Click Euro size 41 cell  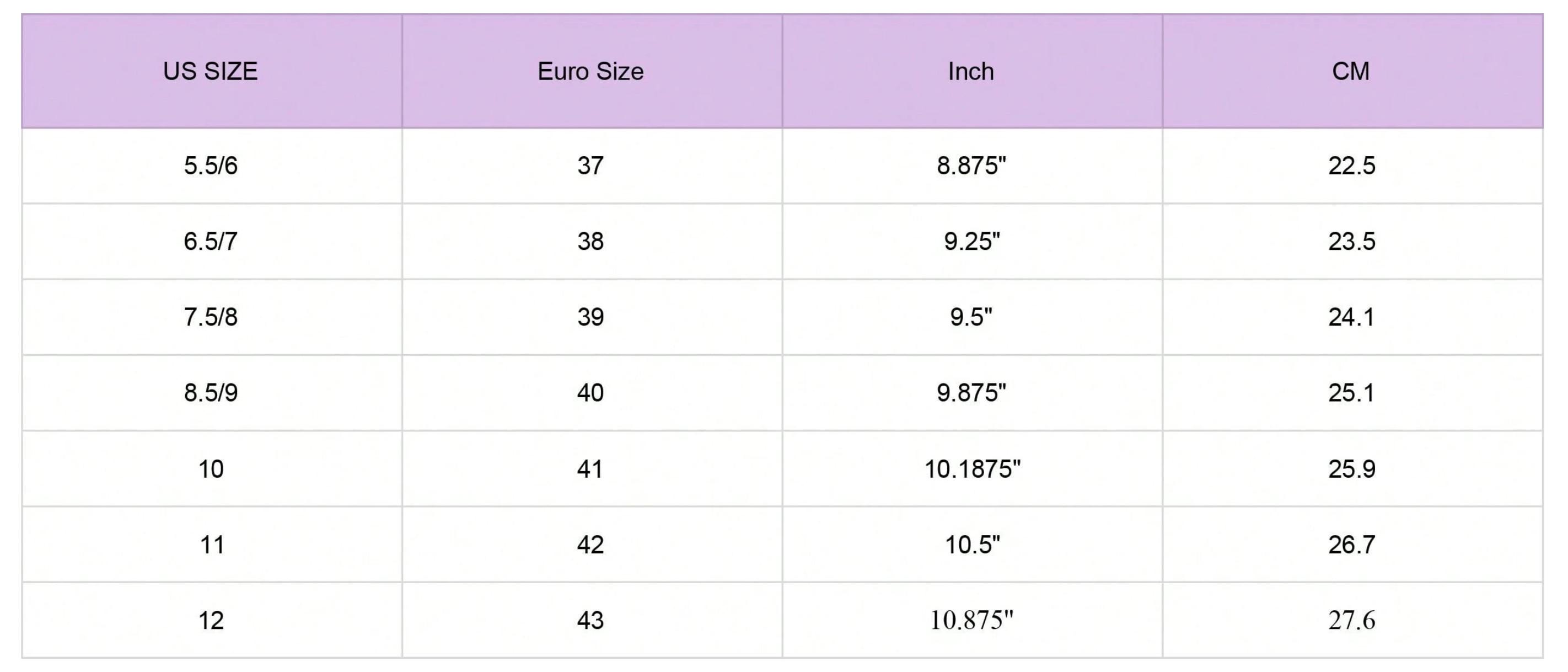pos(590,468)
